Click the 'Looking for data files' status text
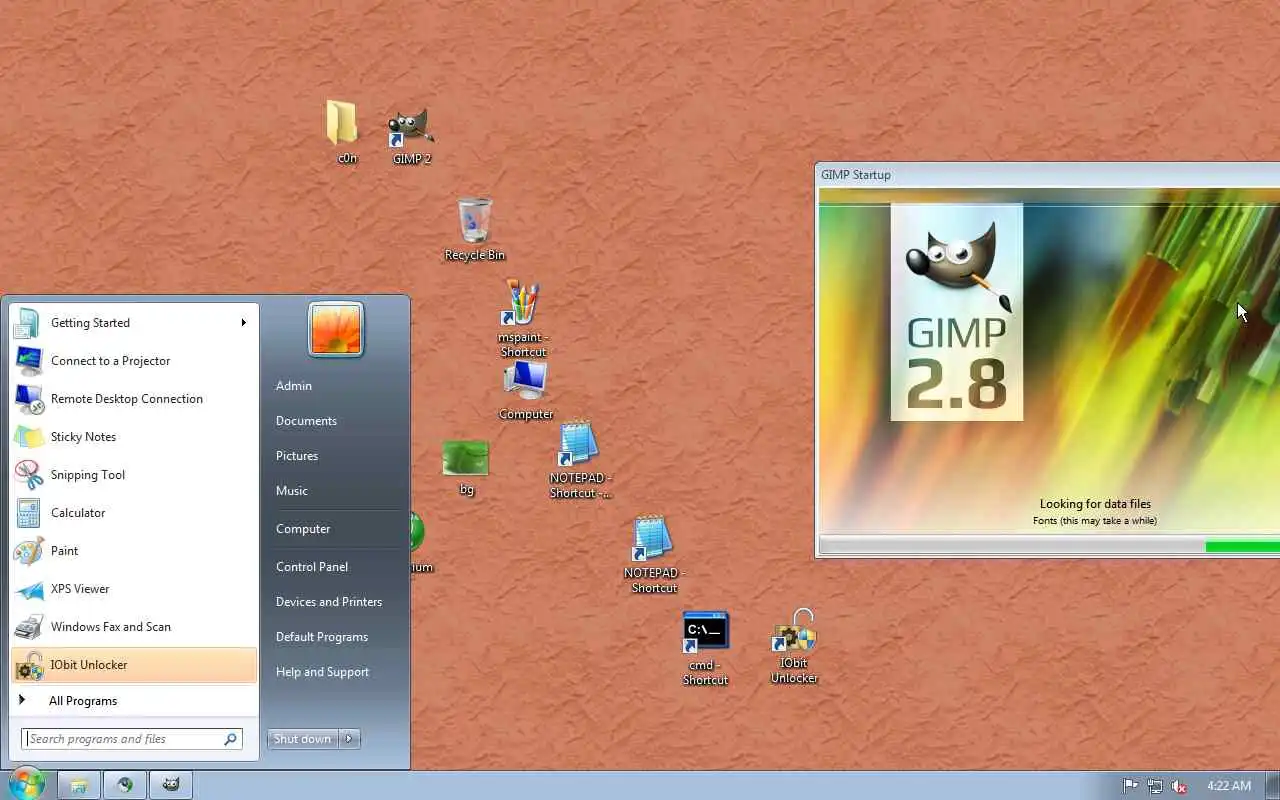 [x=1095, y=504]
